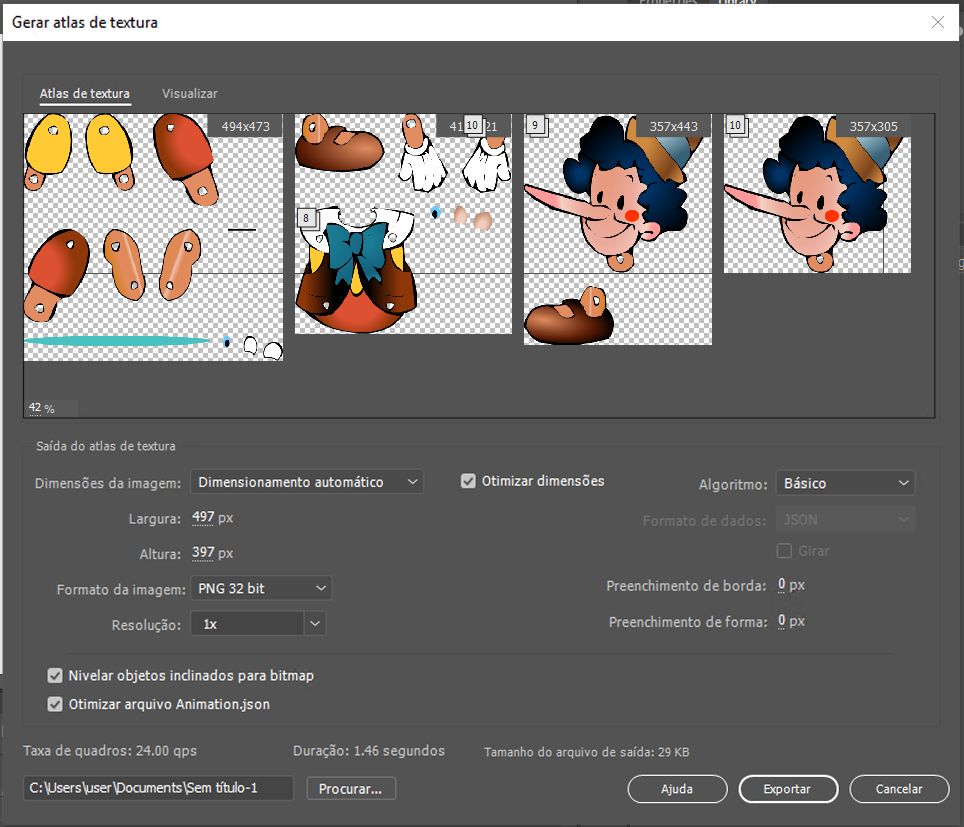Expand the Algoritmo dropdown set to Básico
The height and width of the screenshot is (827, 964).
tap(845, 483)
